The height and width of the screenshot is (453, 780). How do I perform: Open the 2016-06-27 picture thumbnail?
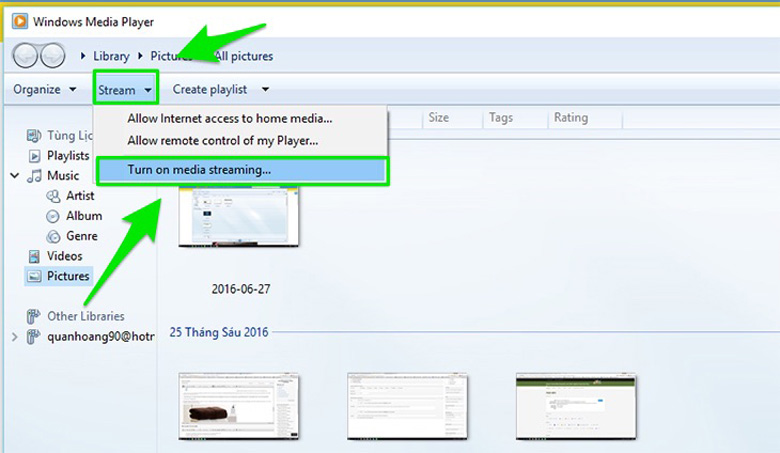point(239,217)
